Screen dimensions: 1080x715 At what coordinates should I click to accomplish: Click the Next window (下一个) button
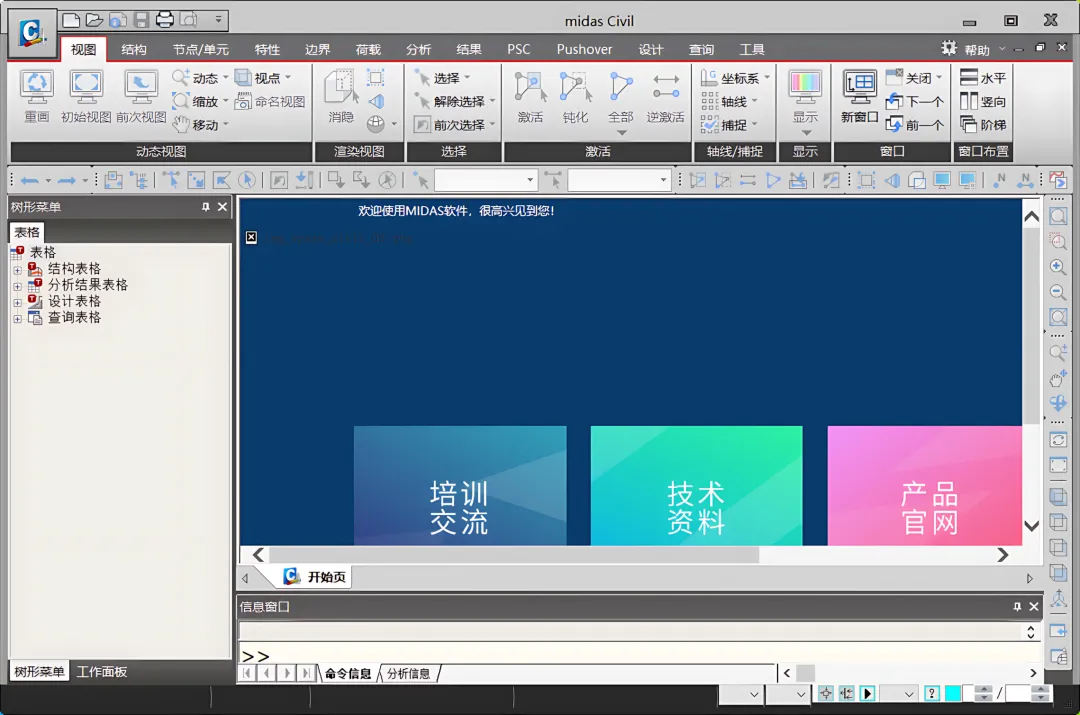(915, 101)
